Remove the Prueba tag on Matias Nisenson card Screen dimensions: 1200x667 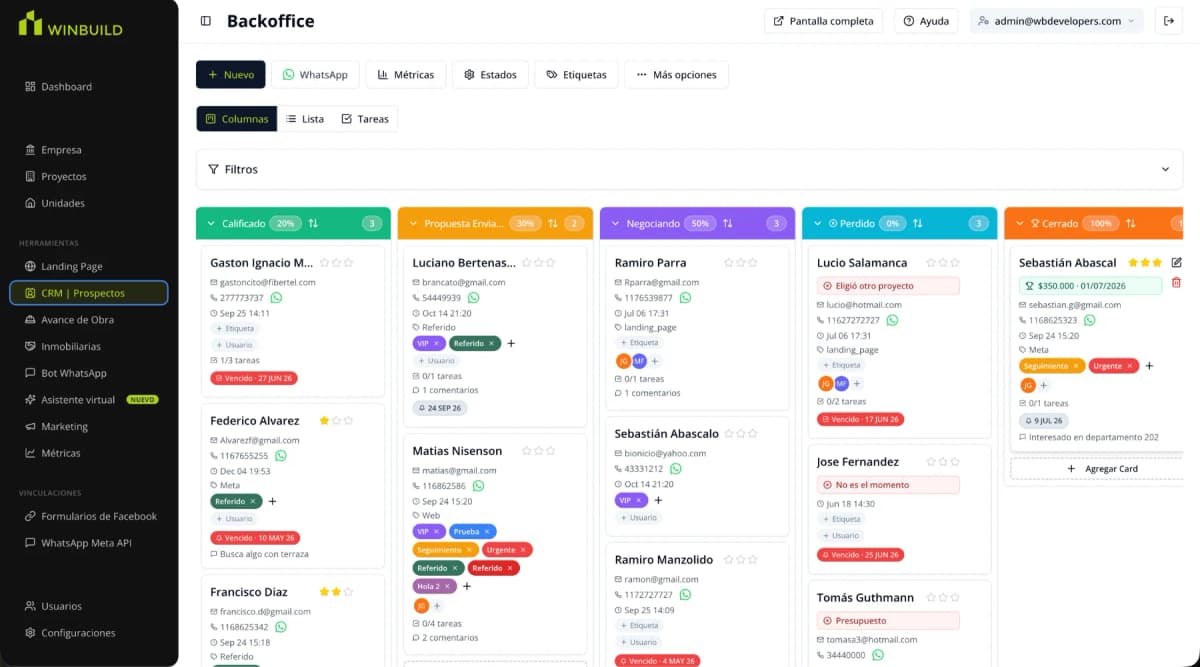pyautogui.click(x=487, y=532)
